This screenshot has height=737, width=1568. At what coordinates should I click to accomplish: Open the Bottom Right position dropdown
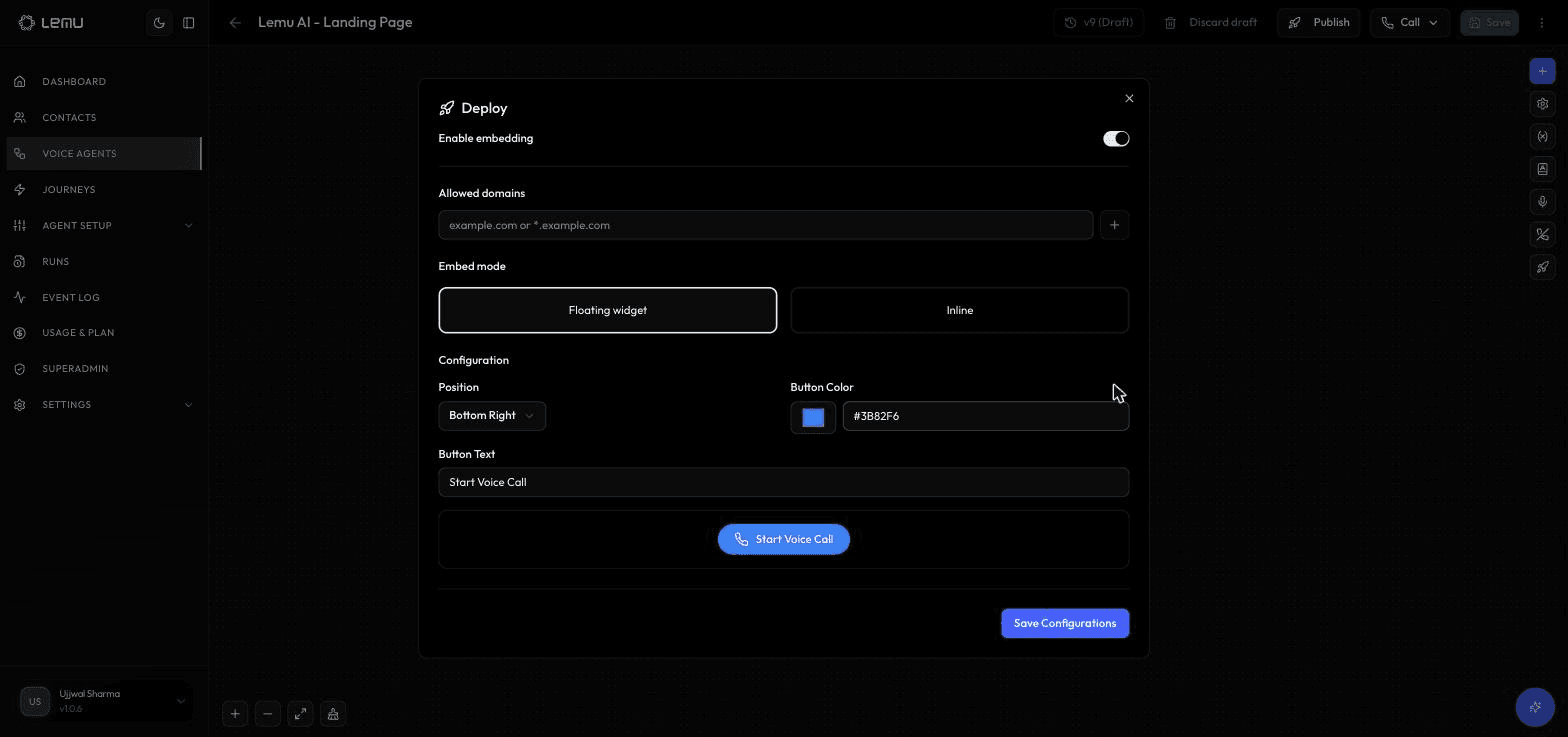tap(492, 416)
